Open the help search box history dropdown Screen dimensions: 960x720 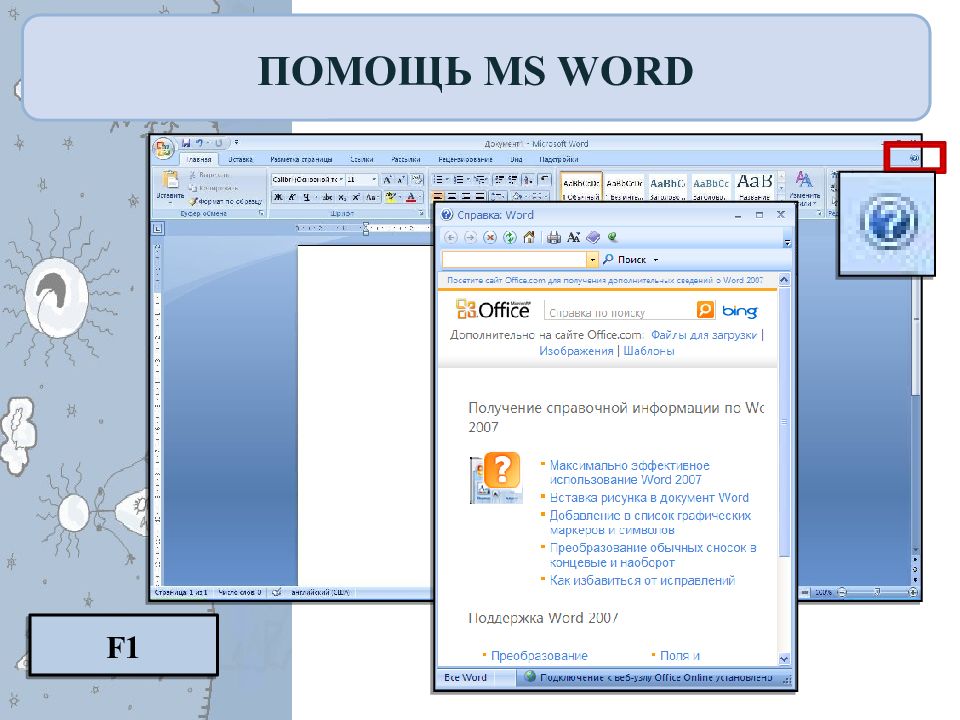tap(592, 260)
